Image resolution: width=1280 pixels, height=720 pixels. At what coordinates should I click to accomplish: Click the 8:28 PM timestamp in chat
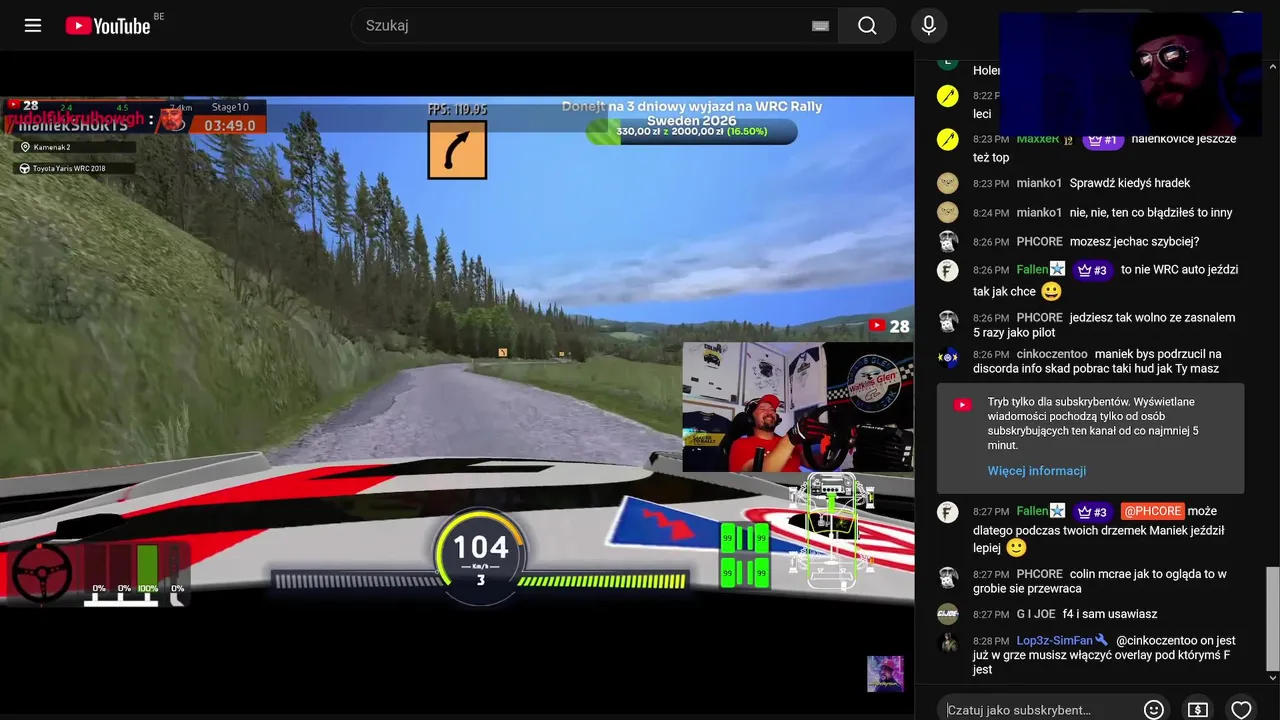tap(990, 641)
